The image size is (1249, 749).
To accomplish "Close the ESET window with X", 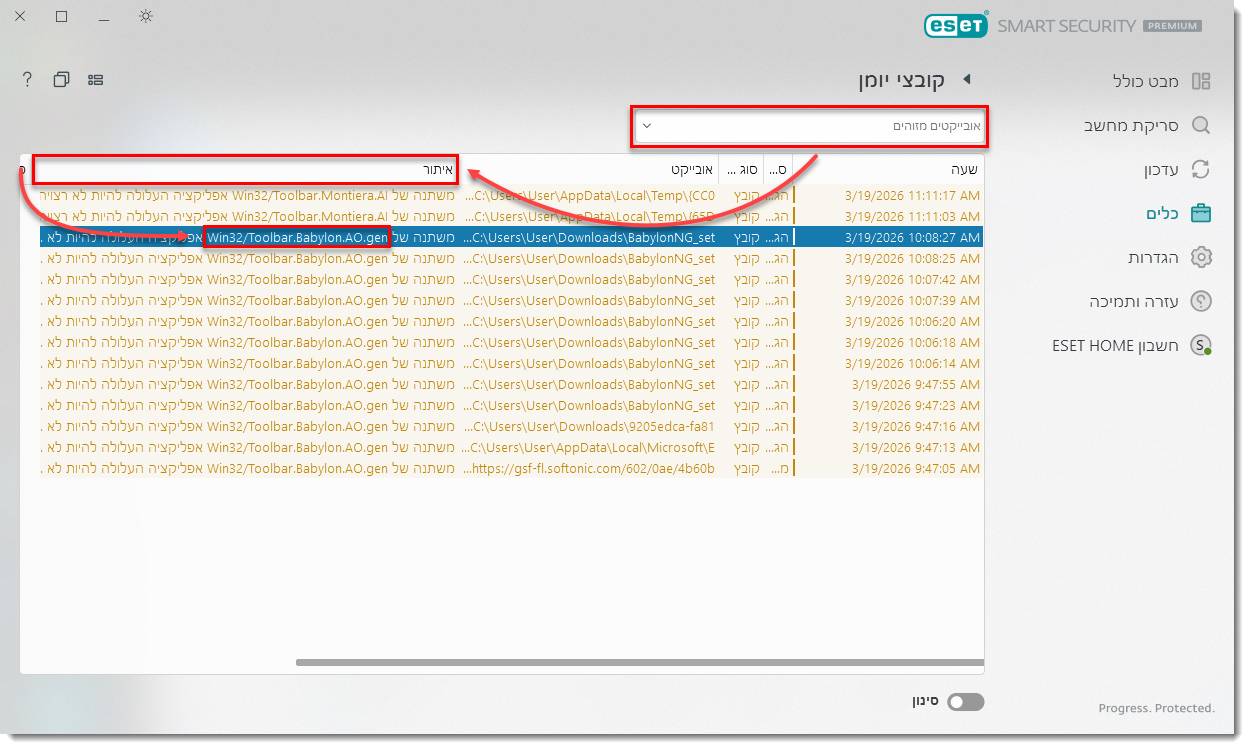I will pyautogui.click(x=21, y=16).
